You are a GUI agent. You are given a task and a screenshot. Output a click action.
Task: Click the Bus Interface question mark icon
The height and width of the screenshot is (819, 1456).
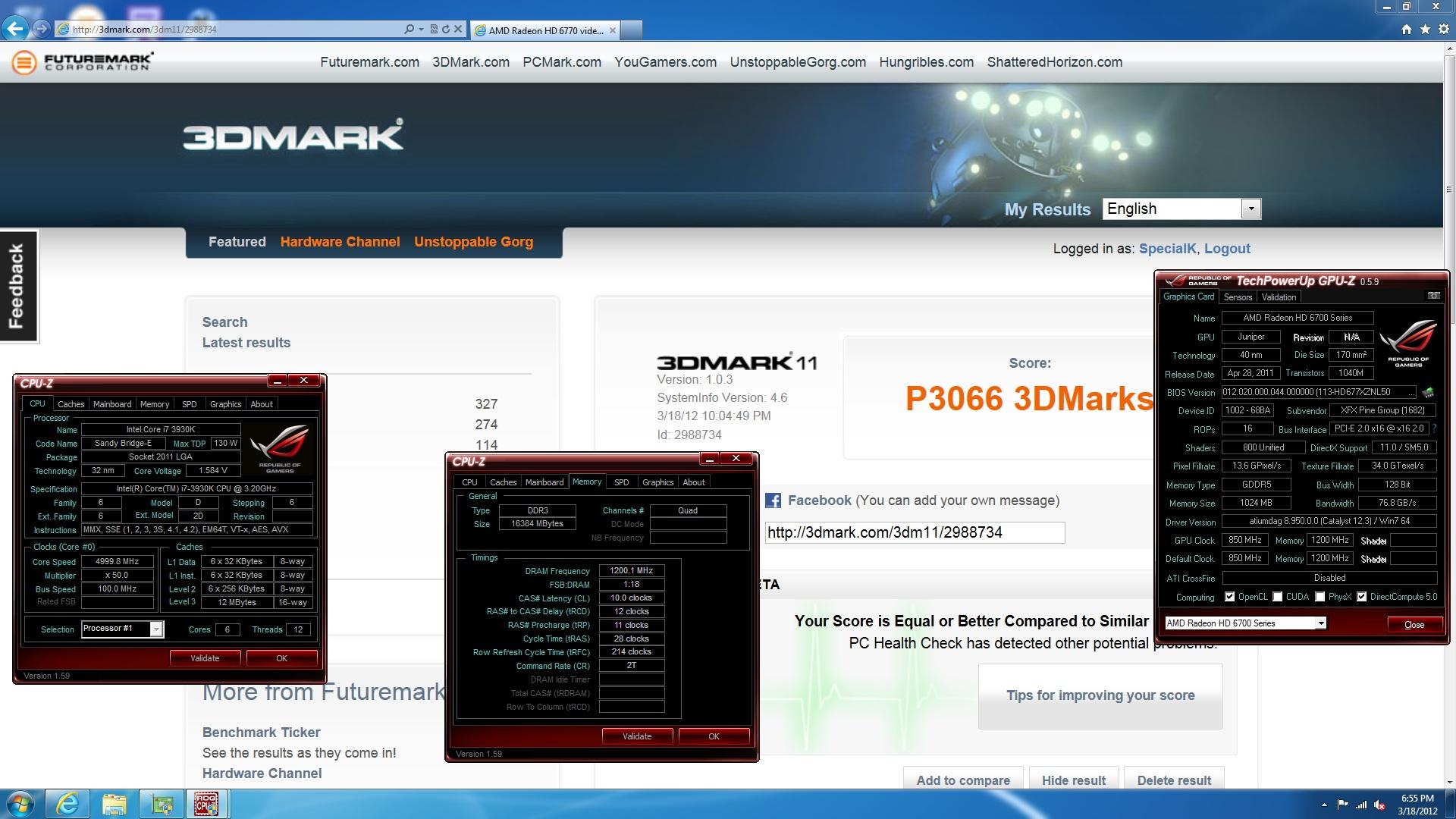click(1435, 428)
